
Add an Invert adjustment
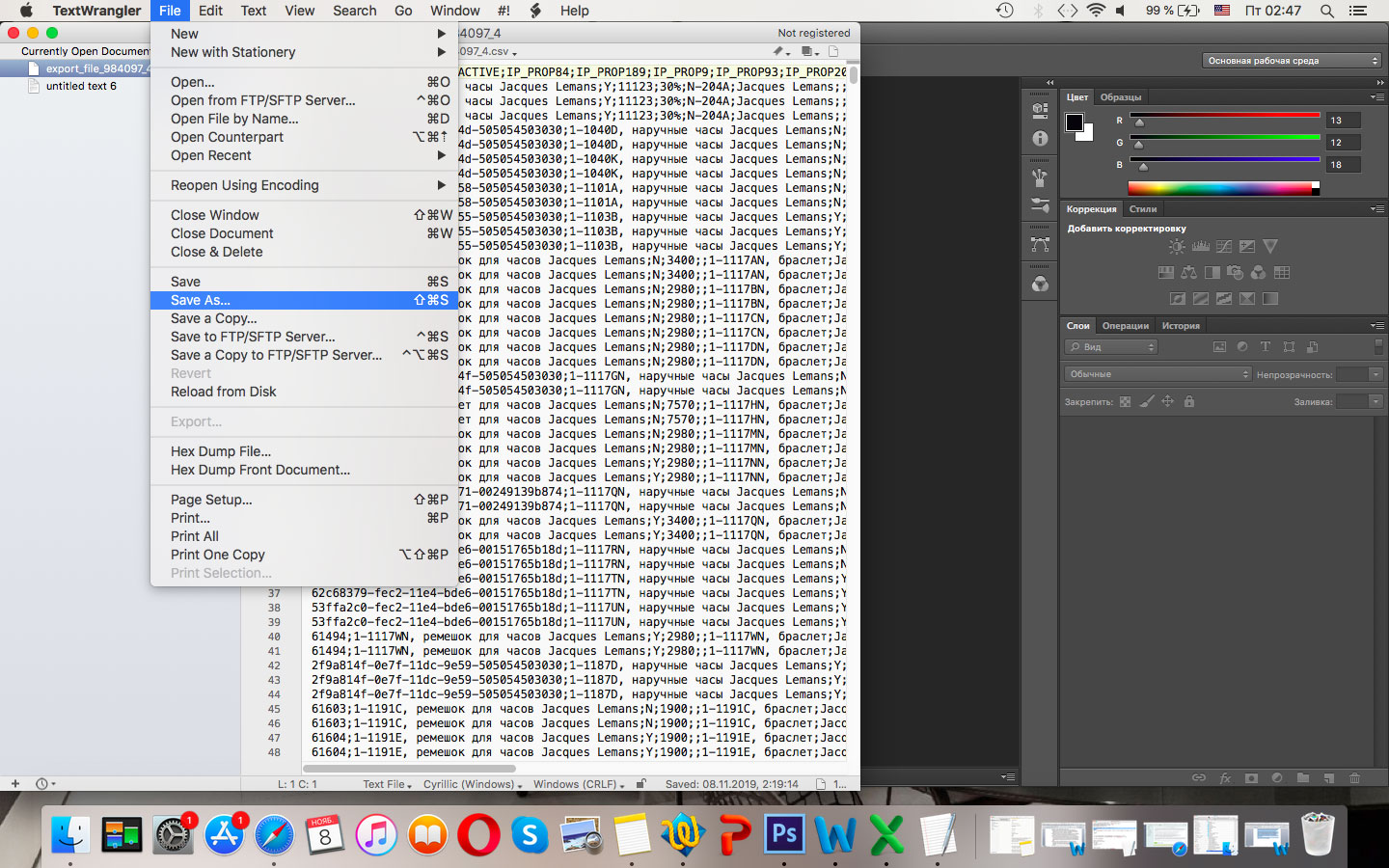(1178, 299)
